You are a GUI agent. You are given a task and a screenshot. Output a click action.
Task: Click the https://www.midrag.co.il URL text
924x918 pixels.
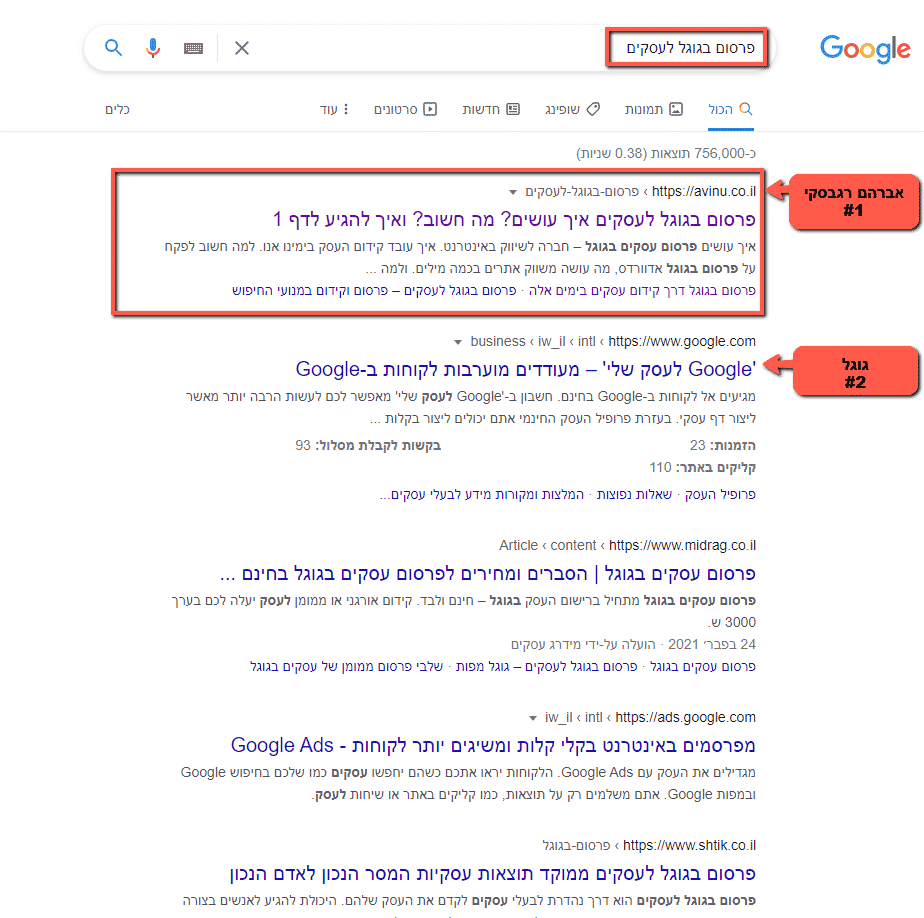[682, 546]
